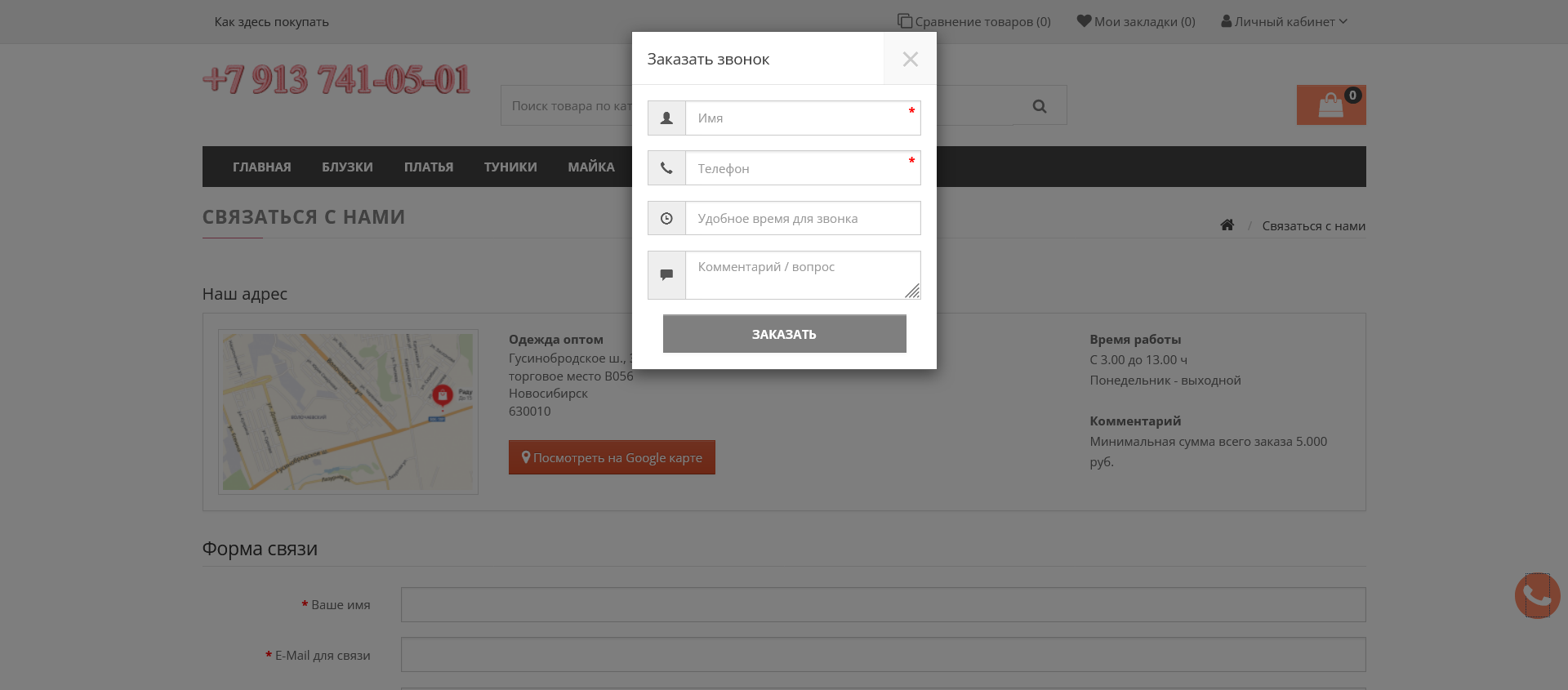Focus the 'Удобное время для звонка' field
1568x690 pixels.
point(803,219)
